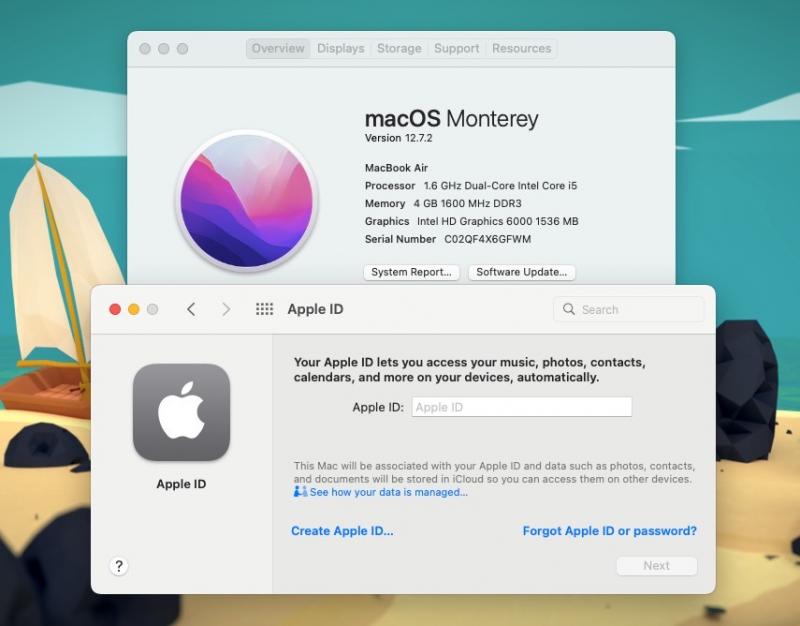Open the Create Apple ID link
Image resolution: width=800 pixels, height=626 pixels.
click(342, 531)
